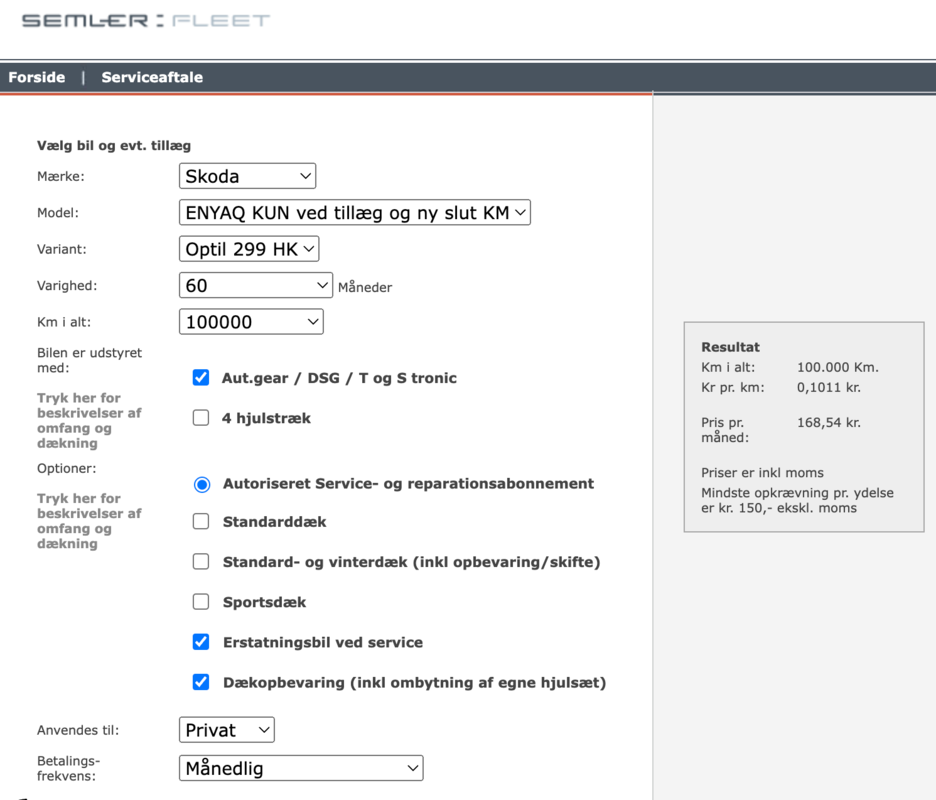Open the Anvendes til dropdown Privat
The width and height of the screenshot is (936, 800).
point(226,730)
